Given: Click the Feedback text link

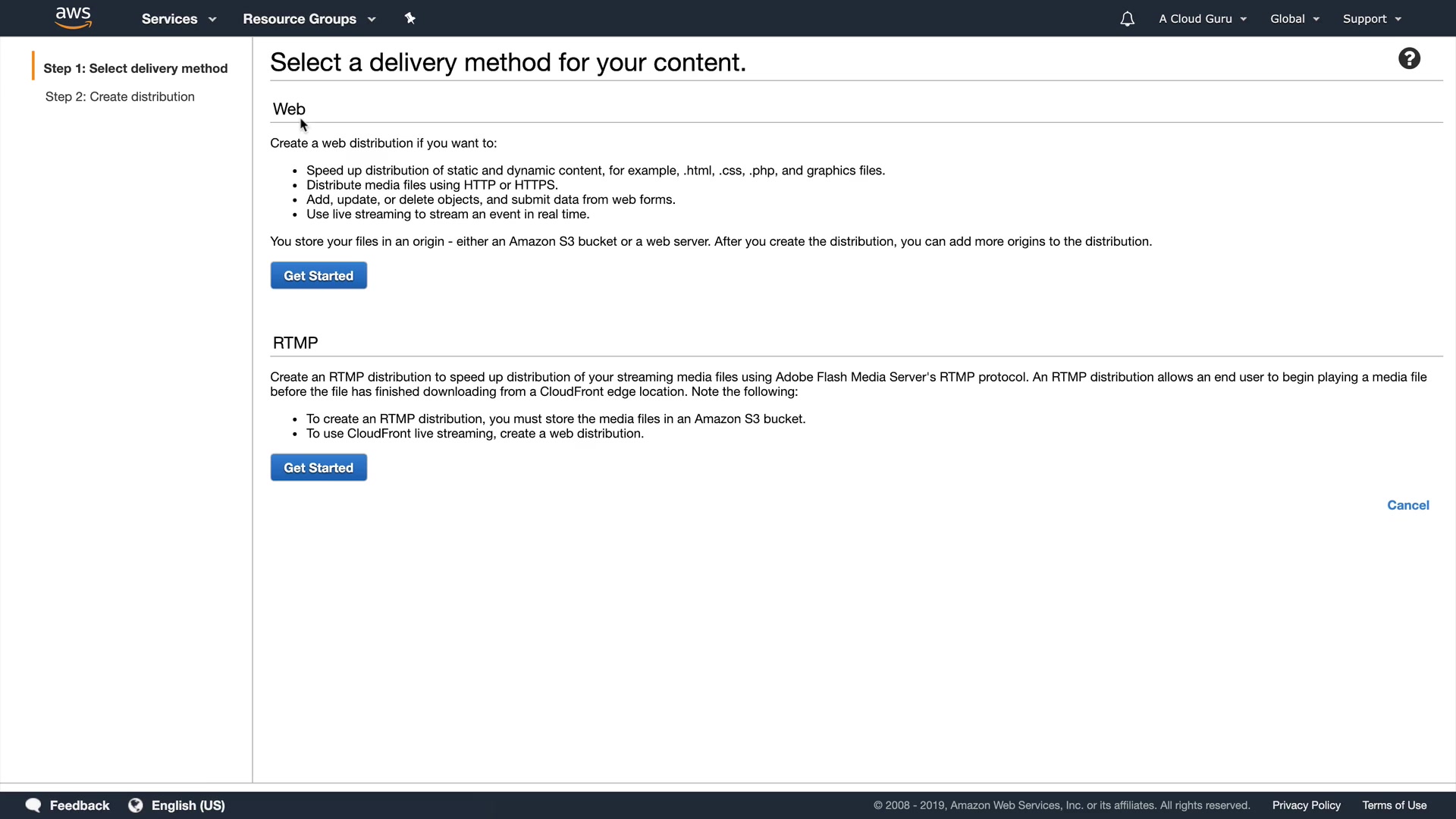Looking at the screenshot, I should (x=80, y=805).
